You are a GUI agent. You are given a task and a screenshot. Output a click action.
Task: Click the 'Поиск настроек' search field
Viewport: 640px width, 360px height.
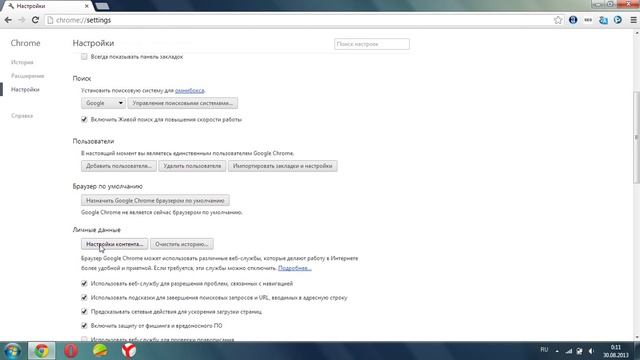click(x=372, y=44)
